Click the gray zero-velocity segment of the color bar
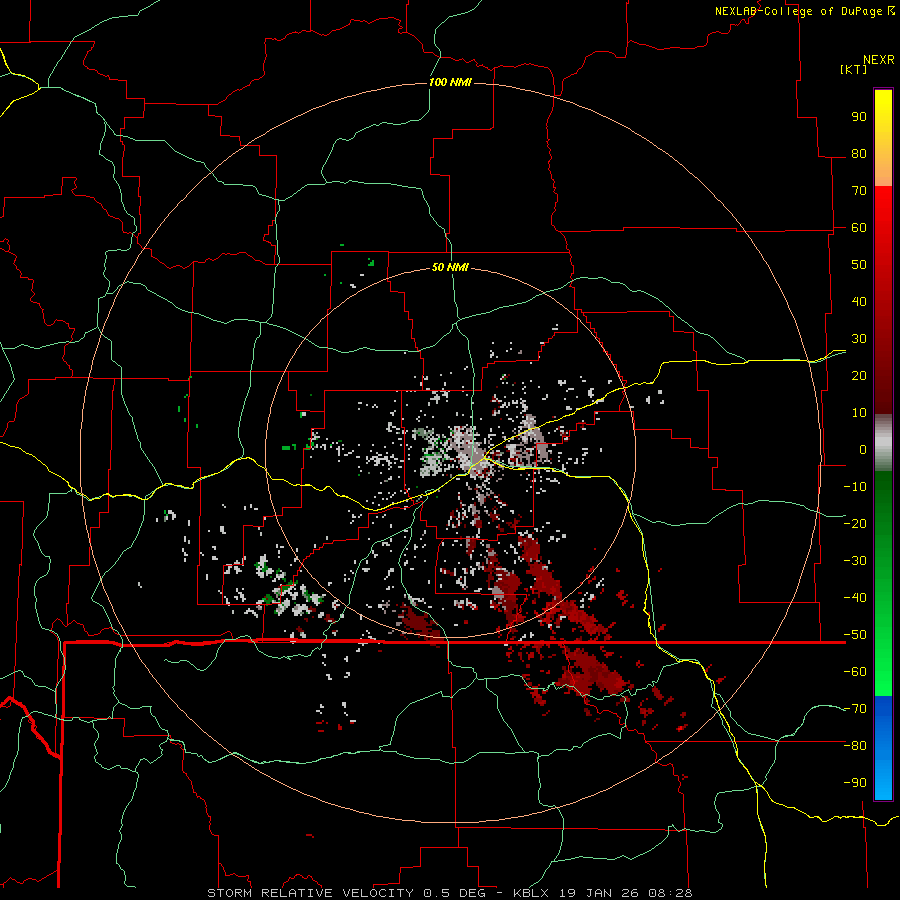 [883, 442]
